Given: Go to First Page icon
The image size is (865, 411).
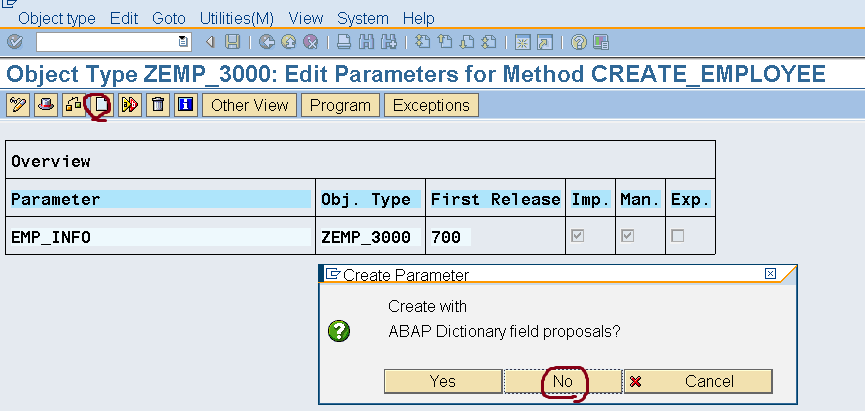Looking at the screenshot, I should 423,42.
